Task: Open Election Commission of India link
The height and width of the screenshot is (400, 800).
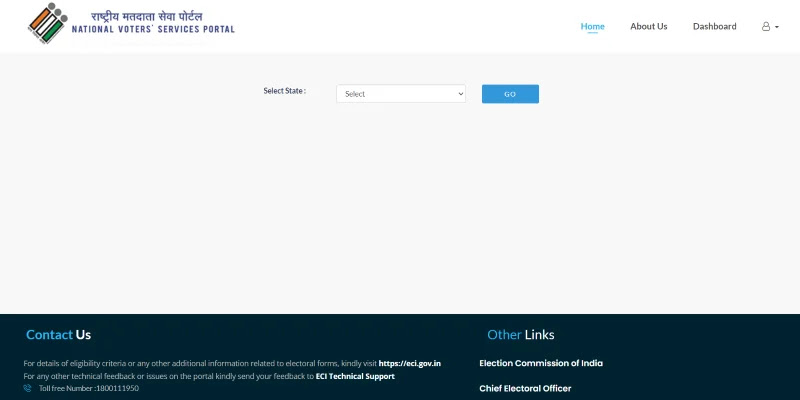Action: pyautogui.click(x=541, y=363)
